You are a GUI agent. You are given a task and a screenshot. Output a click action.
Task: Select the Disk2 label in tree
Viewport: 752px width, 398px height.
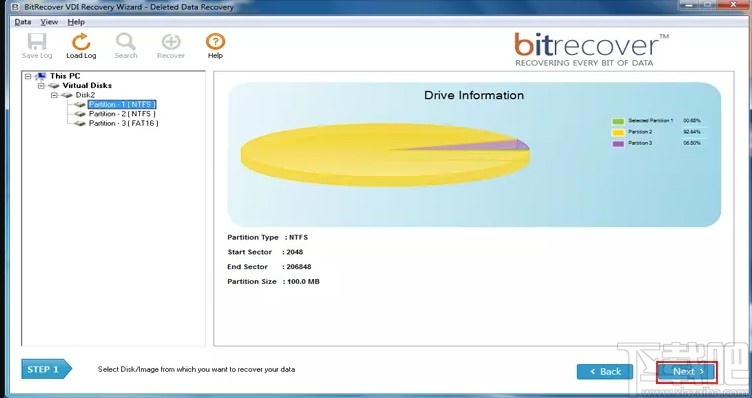pyautogui.click(x=85, y=95)
